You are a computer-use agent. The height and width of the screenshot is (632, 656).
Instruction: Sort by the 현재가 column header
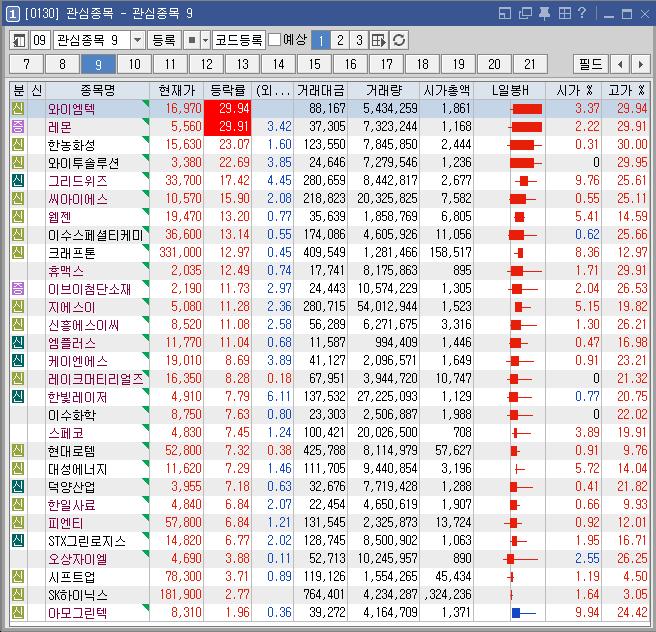point(177,90)
